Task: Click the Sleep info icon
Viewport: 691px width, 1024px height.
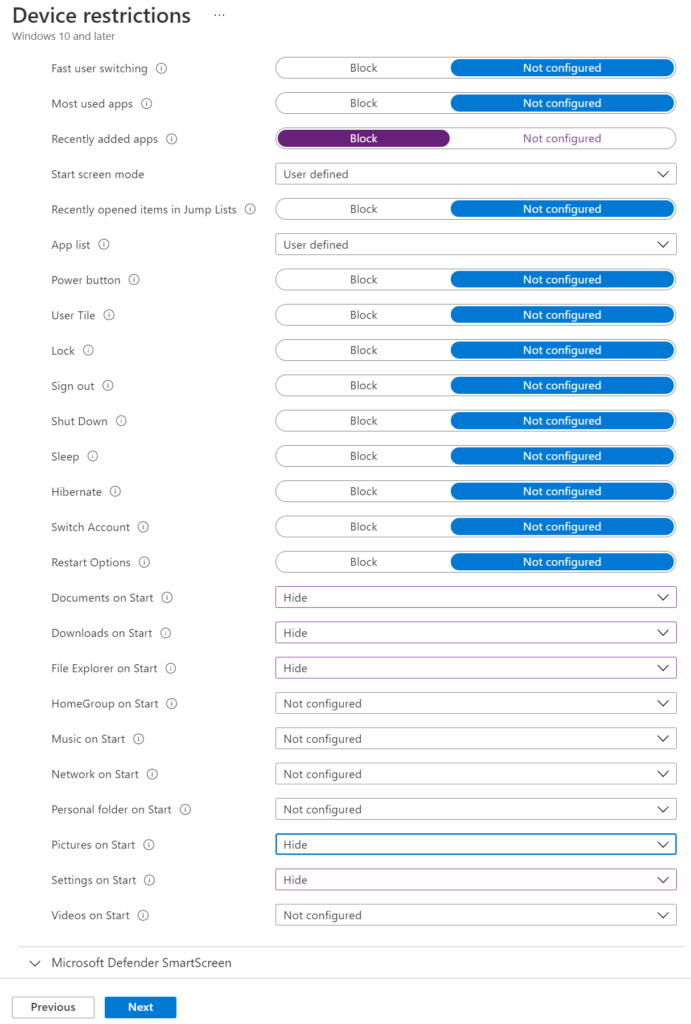Action: click(x=93, y=456)
